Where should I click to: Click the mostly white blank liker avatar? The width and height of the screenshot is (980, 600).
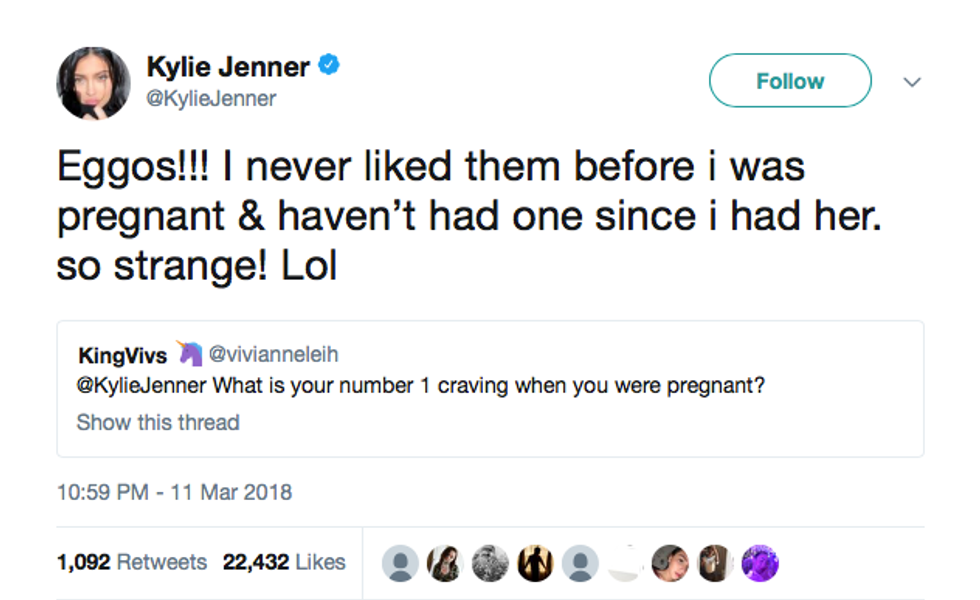point(625,563)
